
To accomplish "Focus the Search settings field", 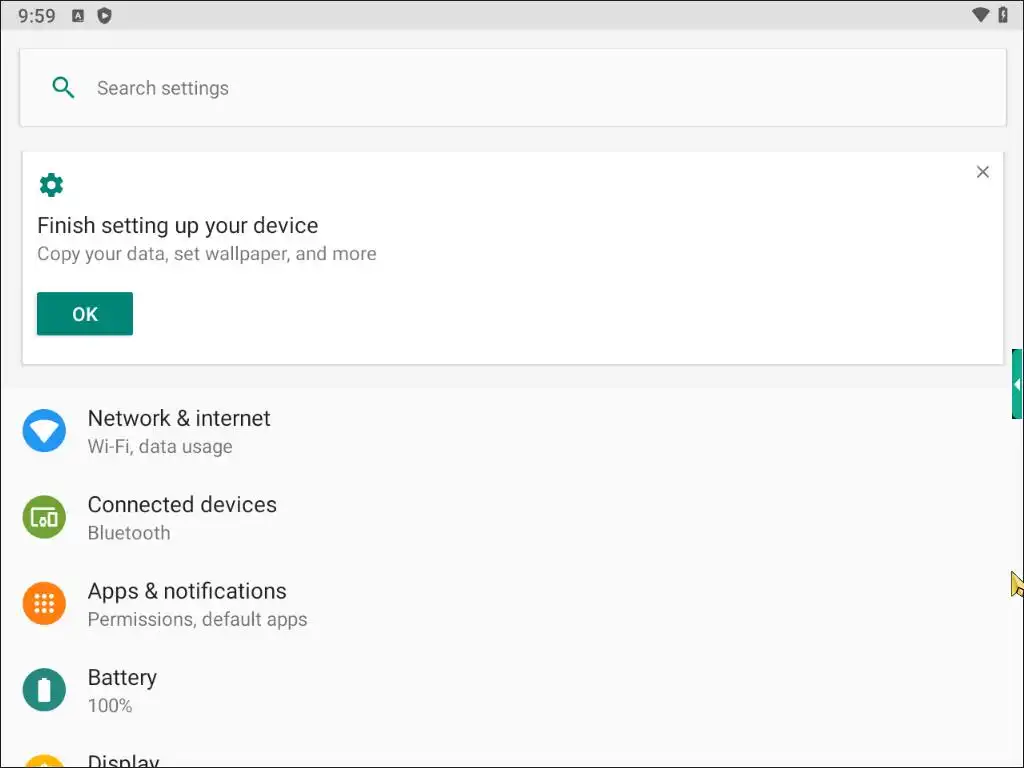I will click(x=500, y=88).
